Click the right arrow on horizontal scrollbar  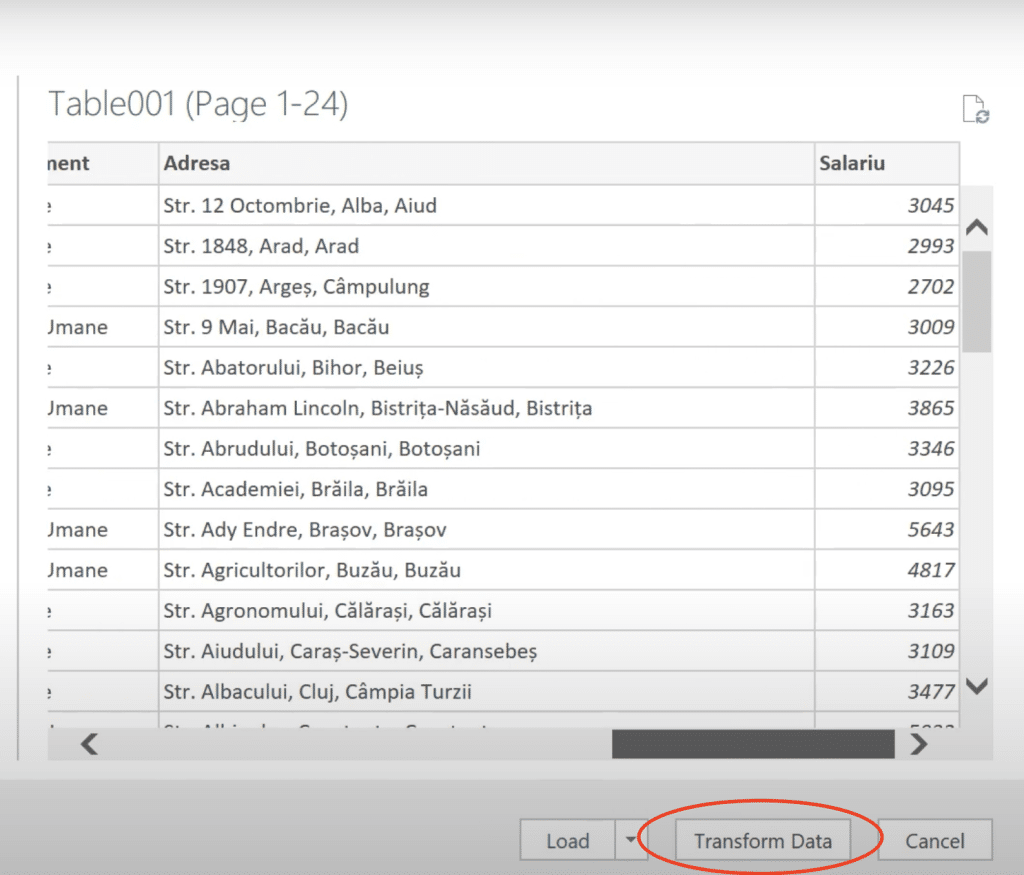pos(919,744)
